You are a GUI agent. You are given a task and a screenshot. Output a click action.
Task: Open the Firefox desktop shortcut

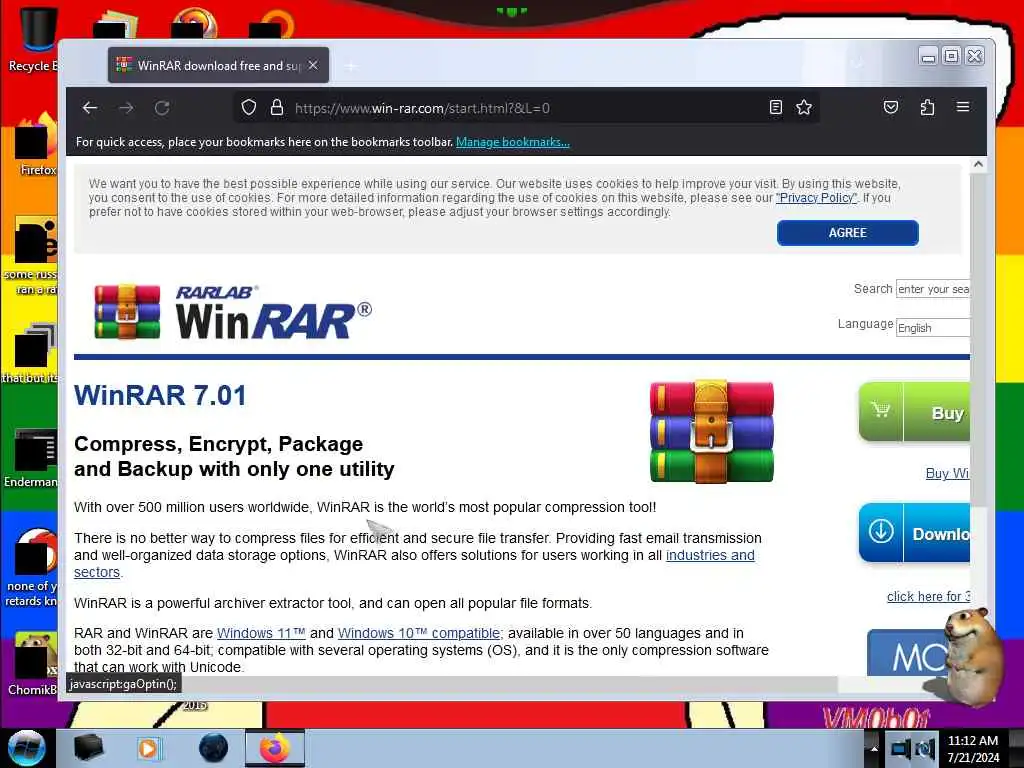[x=36, y=144]
